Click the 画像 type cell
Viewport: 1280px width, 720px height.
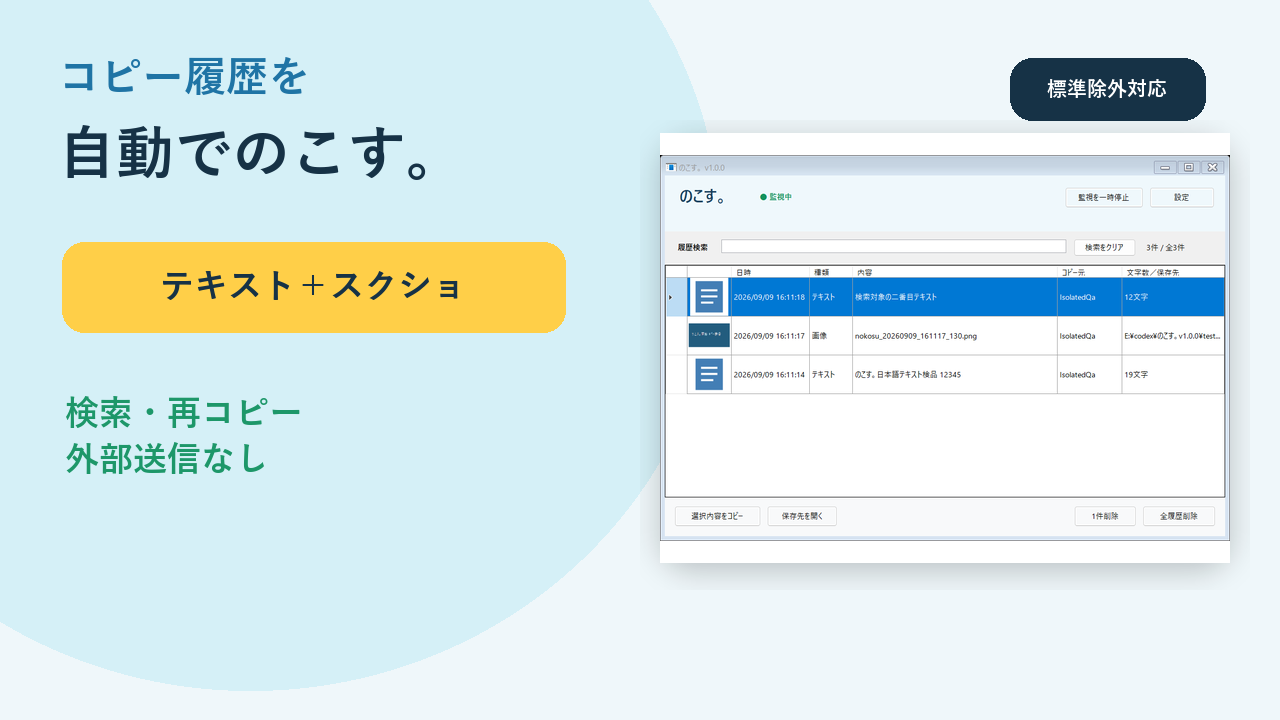tap(831, 336)
